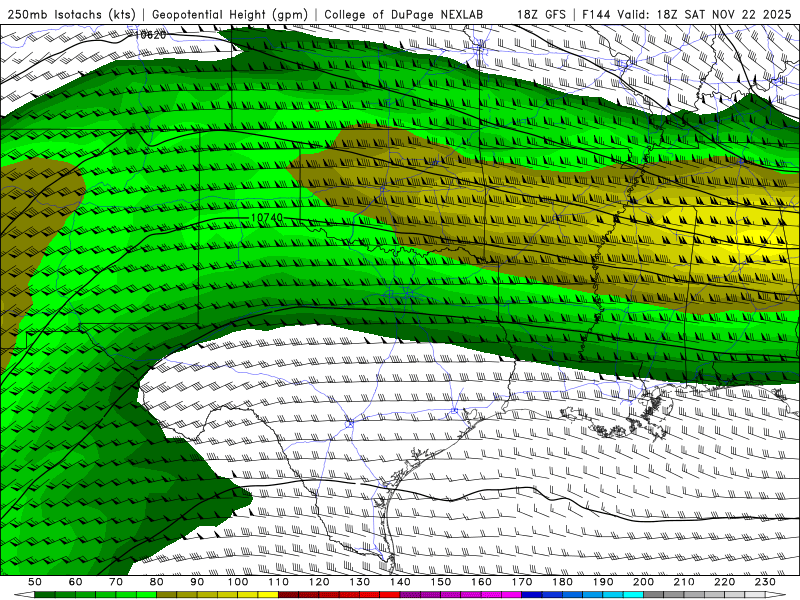
Task: Pick the bright red swatch ending at 140
Action: pos(390,595)
